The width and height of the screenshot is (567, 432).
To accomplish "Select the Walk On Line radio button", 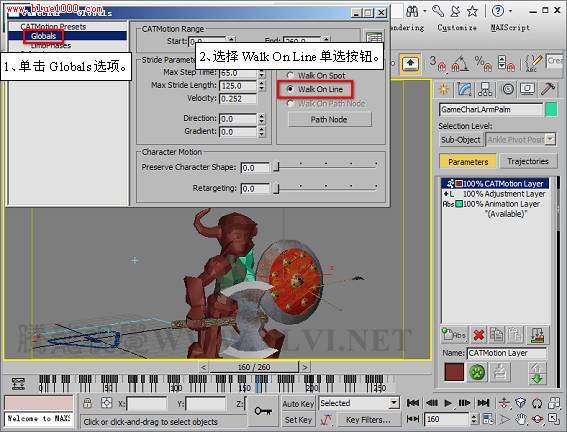I will [x=290, y=89].
